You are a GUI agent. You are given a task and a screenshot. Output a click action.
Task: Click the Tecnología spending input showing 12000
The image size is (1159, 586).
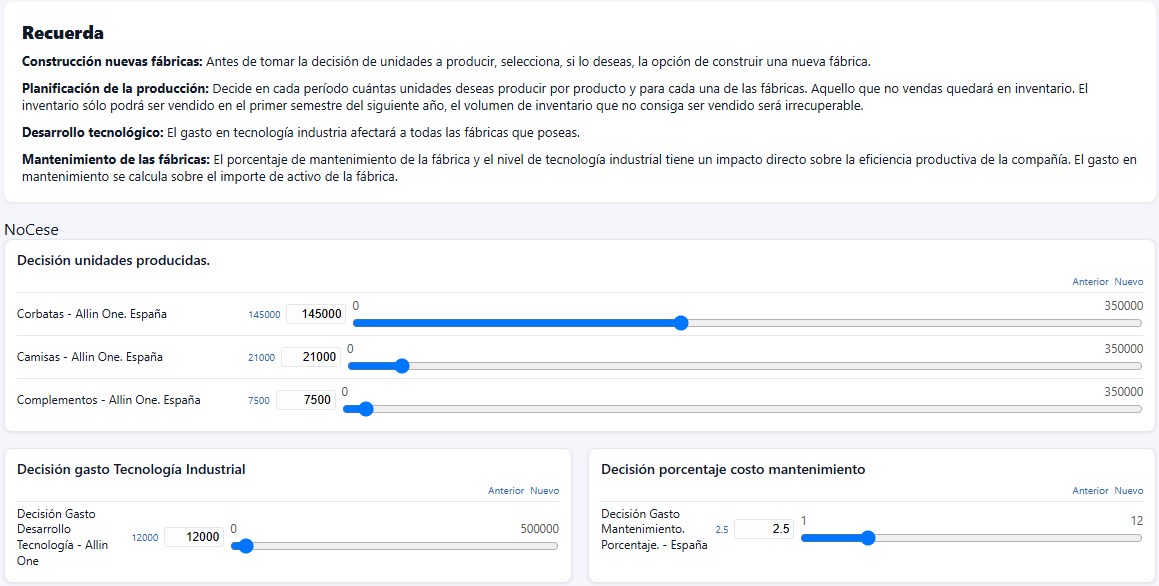pyautogui.click(x=194, y=537)
